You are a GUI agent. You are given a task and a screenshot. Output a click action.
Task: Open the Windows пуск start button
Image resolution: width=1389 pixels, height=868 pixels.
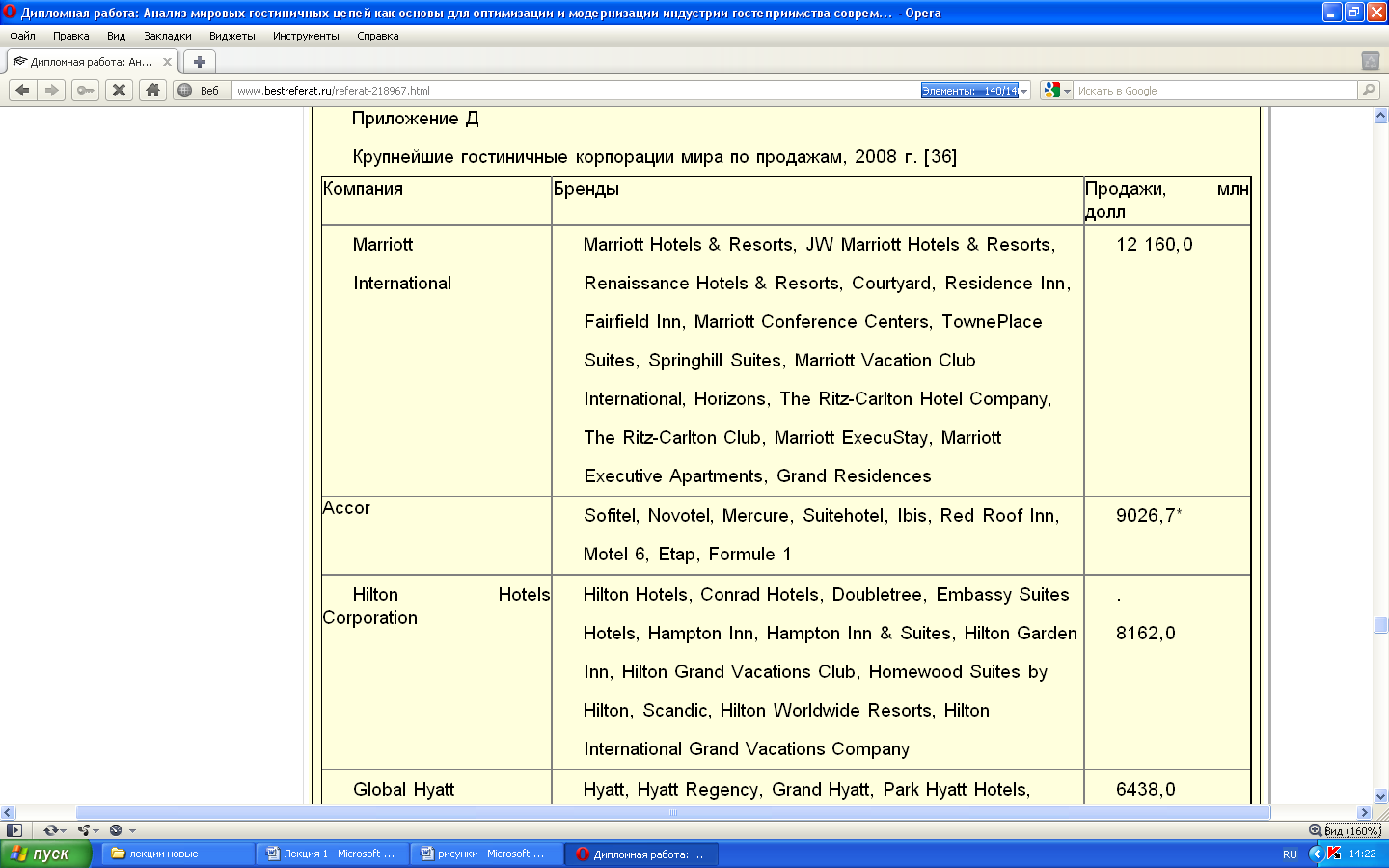(45, 854)
